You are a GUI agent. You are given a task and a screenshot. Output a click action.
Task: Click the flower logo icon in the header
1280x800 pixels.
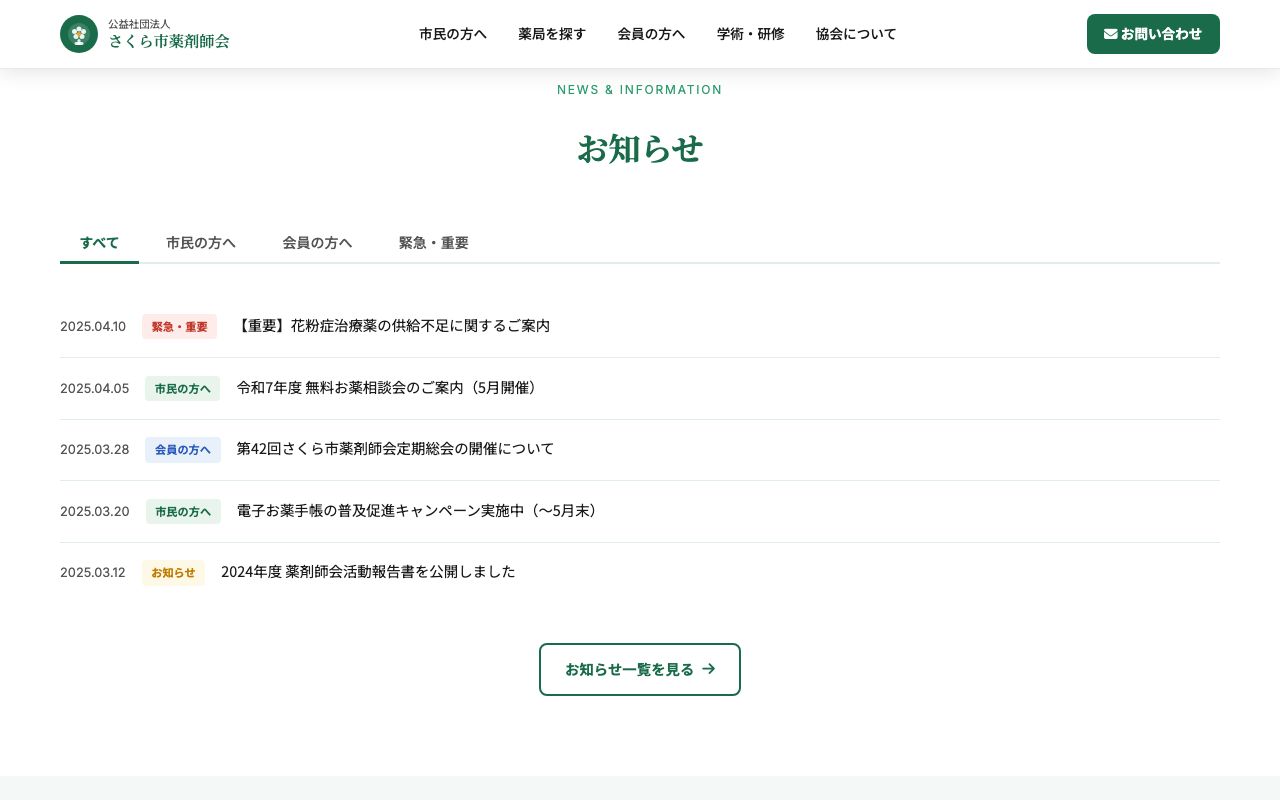pos(79,33)
